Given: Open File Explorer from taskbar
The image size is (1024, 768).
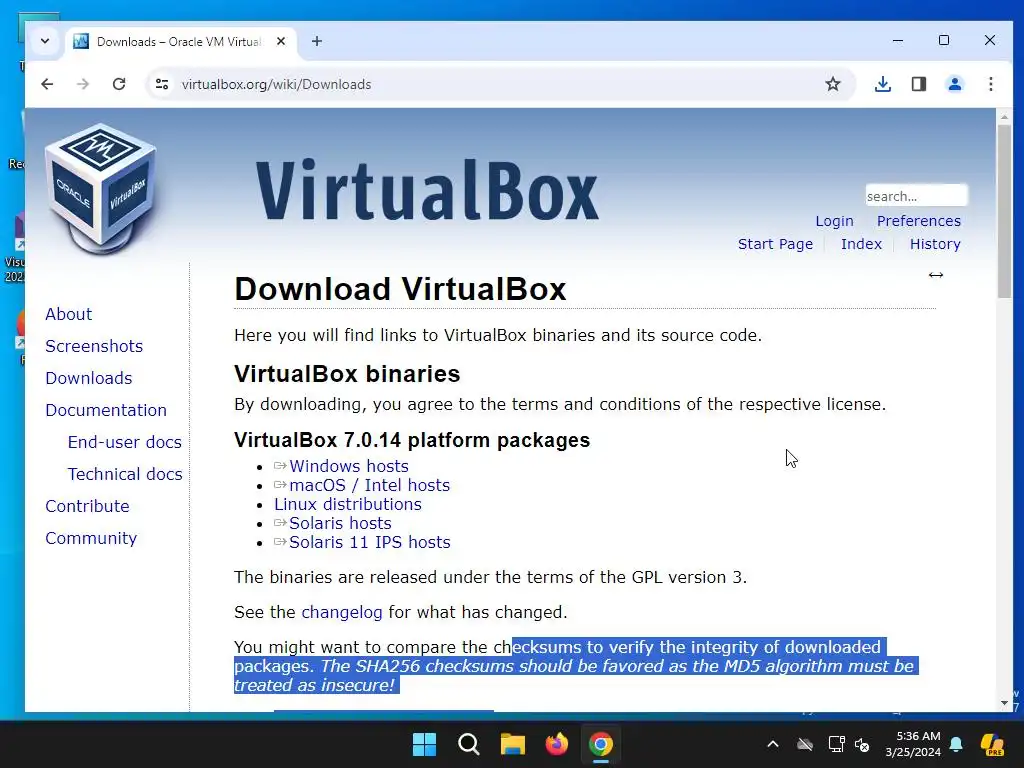Looking at the screenshot, I should pyautogui.click(x=513, y=744).
